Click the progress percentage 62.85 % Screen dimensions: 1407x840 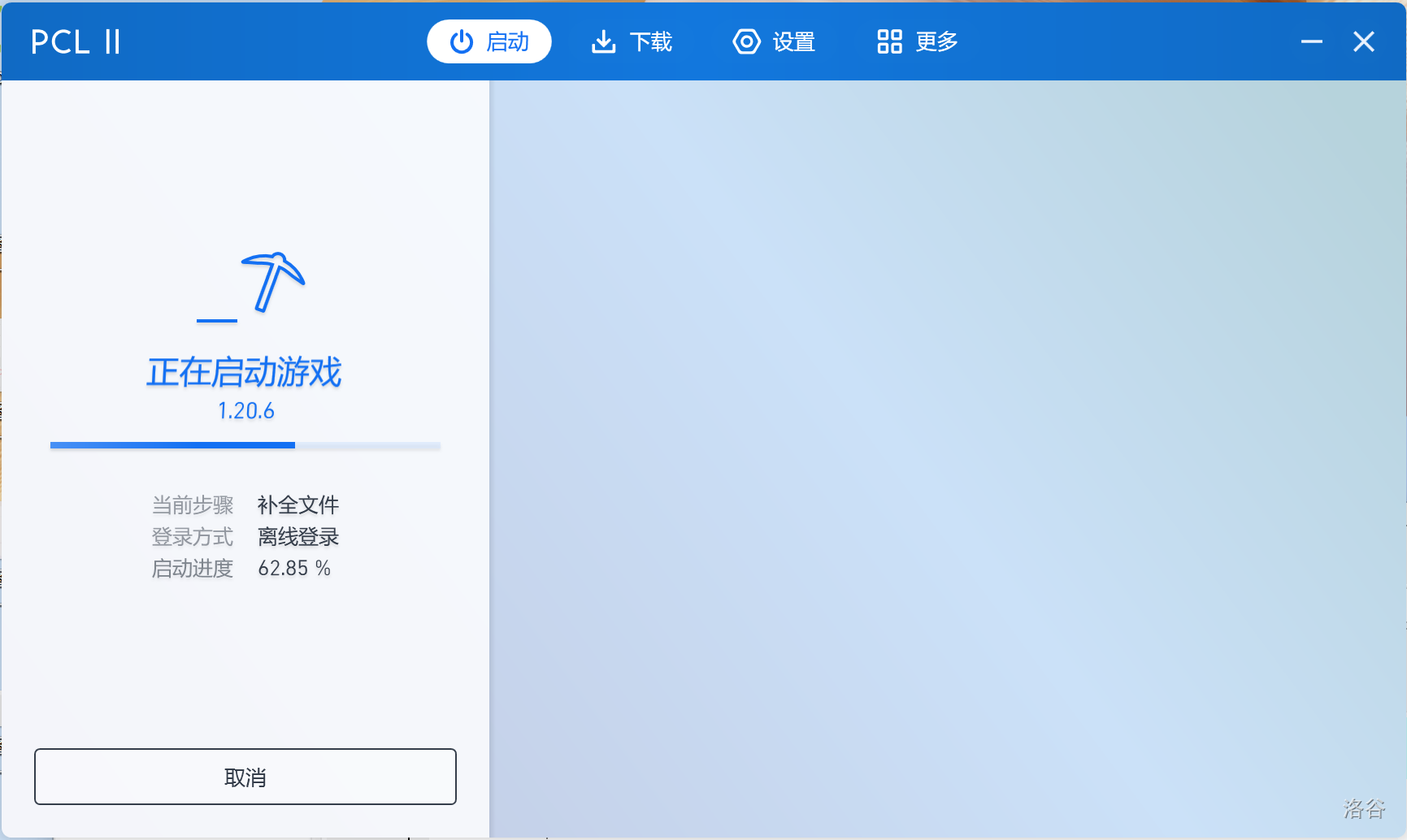pyautogui.click(x=294, y=569)
